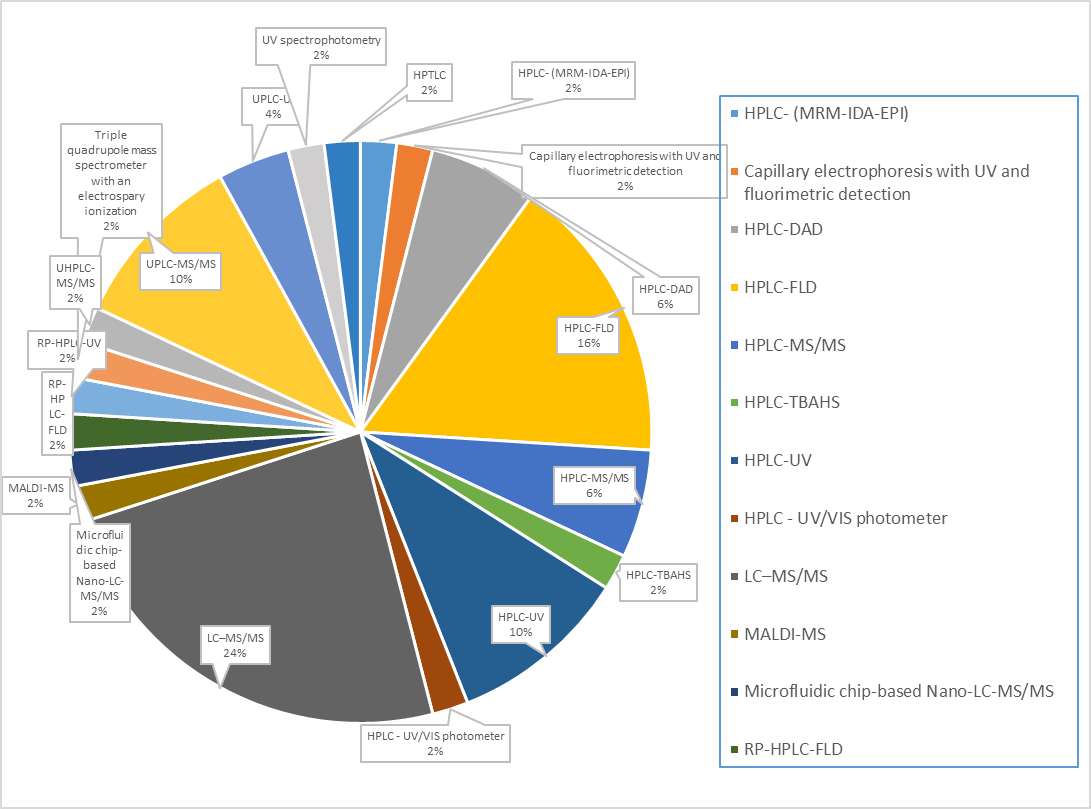This screenshot has width=1091, height=809.
Task: Select the HPLC-TBAHS 2% data label
Action: click(x=659, y=582)
